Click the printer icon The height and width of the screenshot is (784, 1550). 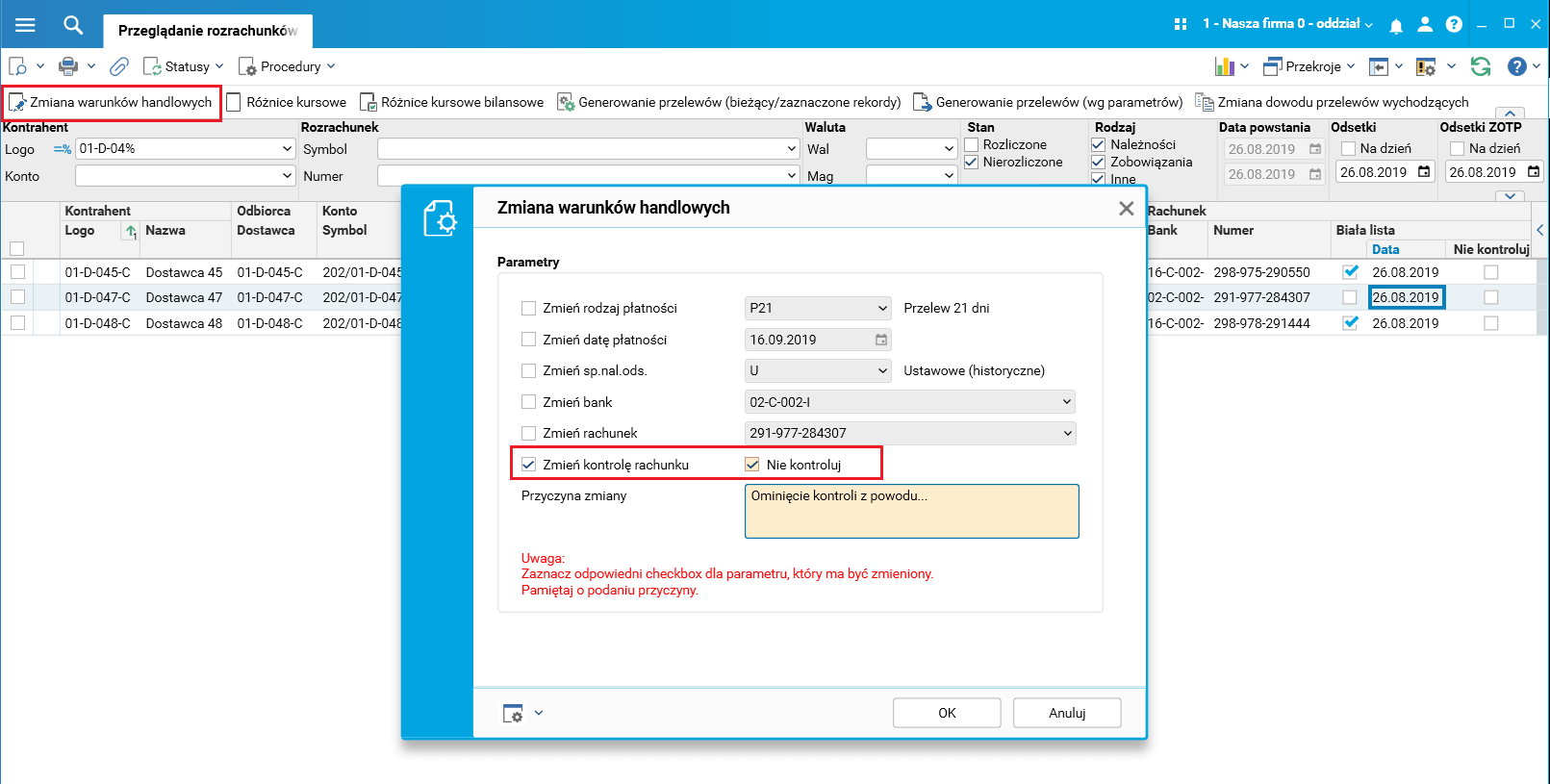tap(68, 66)
